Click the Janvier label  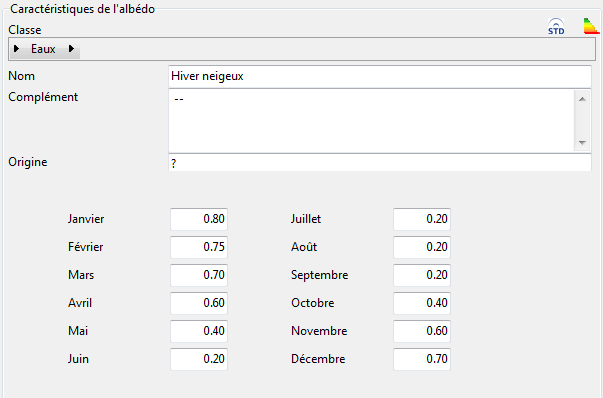point(86,219)
